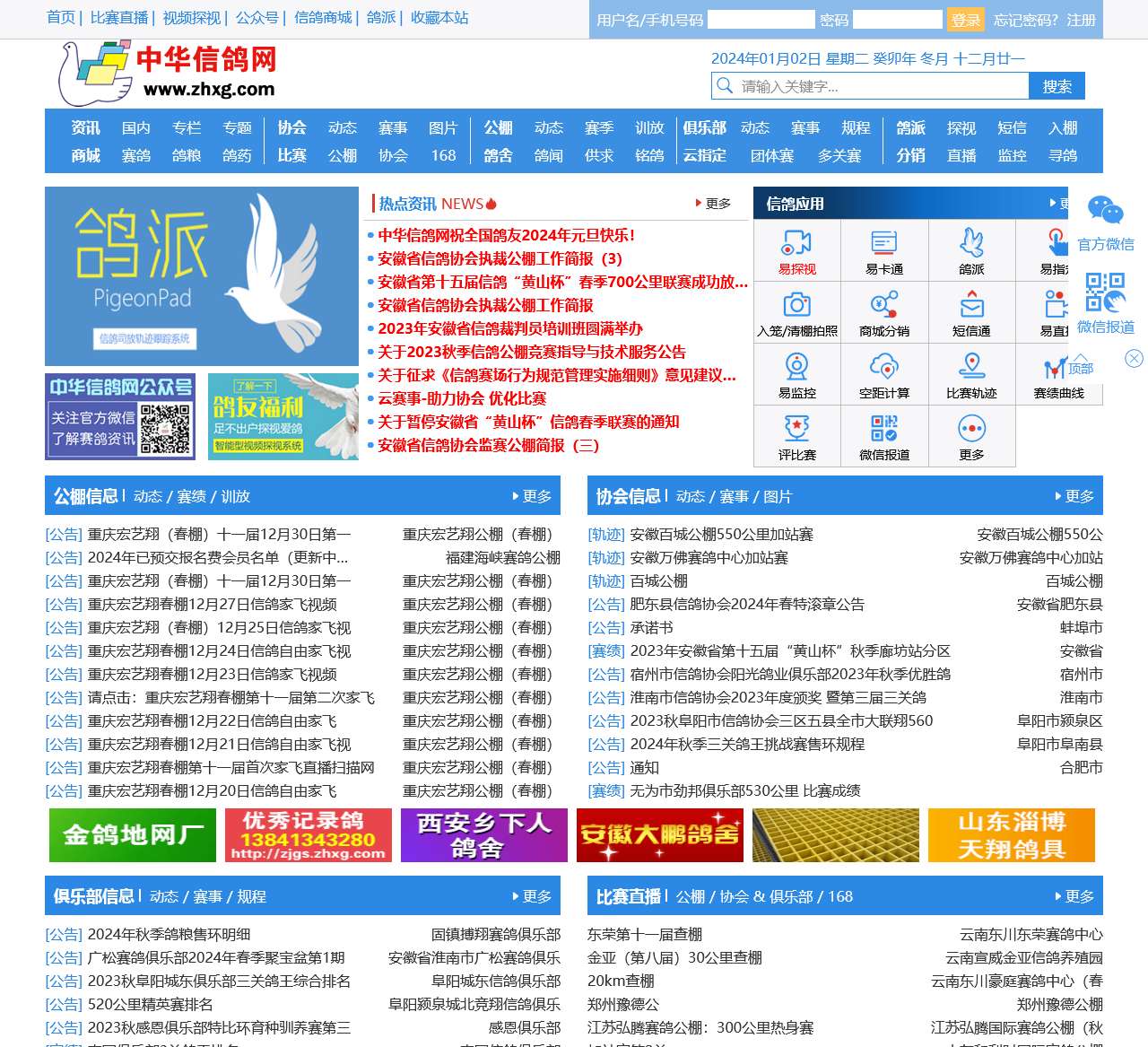Click 注册 link
The image size is (1148, 1047).
[x=1082, y=20]
